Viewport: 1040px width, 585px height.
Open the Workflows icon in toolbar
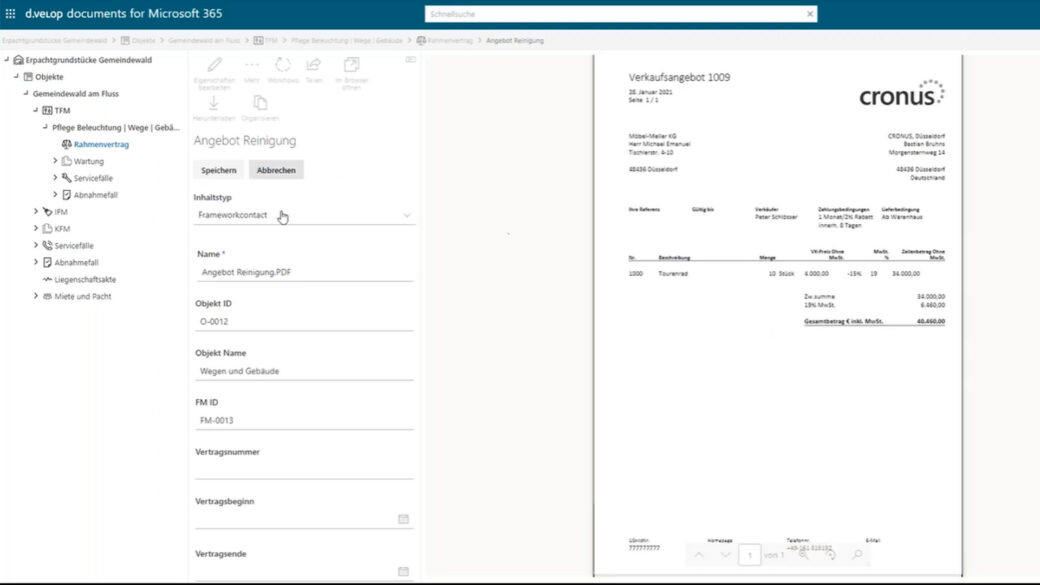click(283, 65)
